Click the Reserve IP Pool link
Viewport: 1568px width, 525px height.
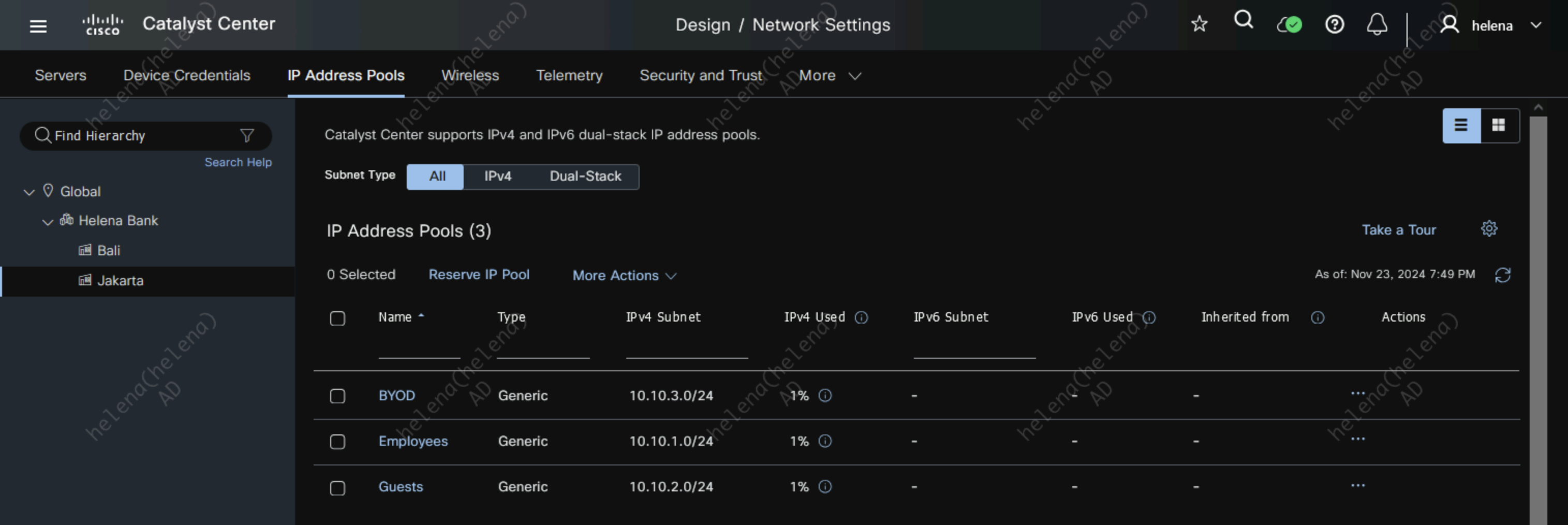(x=479, y=275)
